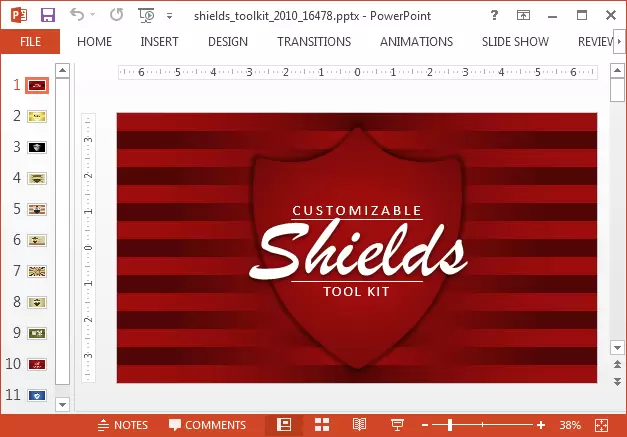
Task: Open the FILE tab
Action: (30, 42)
